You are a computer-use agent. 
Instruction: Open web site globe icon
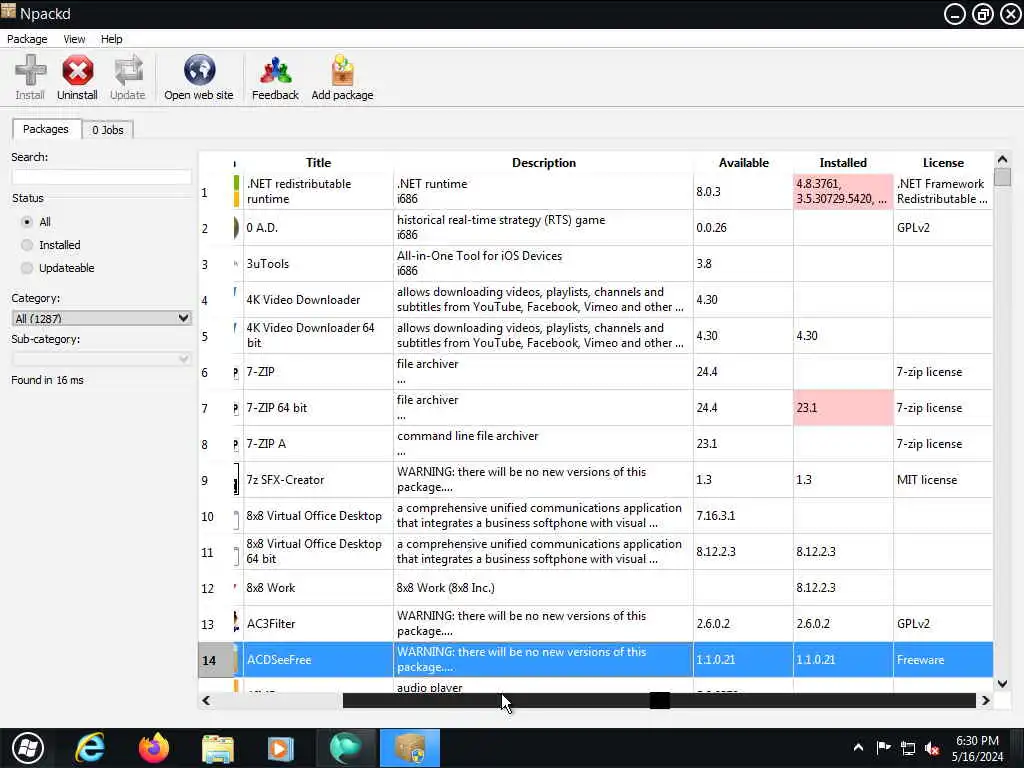point(199,71)
